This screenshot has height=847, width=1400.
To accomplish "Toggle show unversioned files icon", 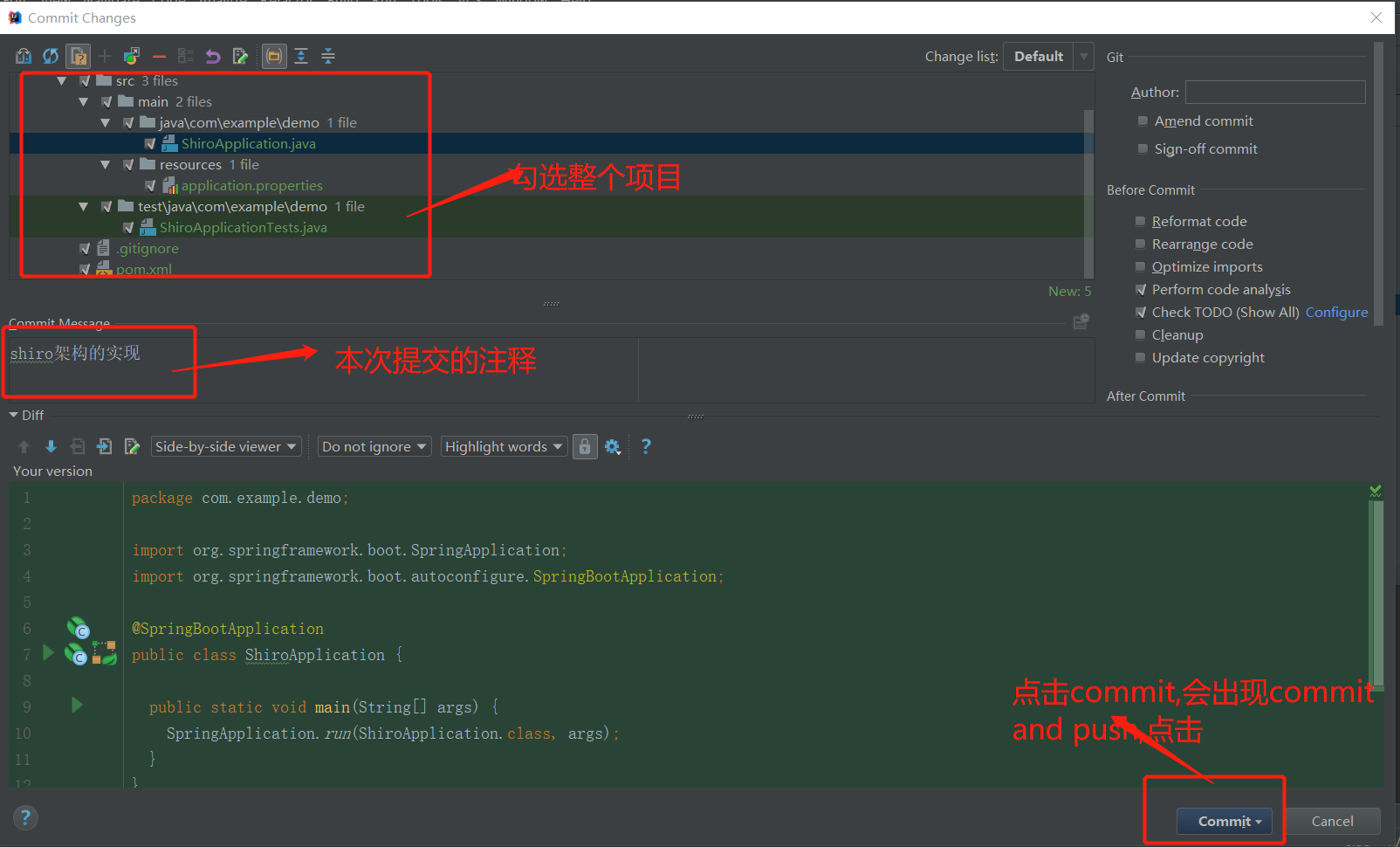I will pos(79,57).
